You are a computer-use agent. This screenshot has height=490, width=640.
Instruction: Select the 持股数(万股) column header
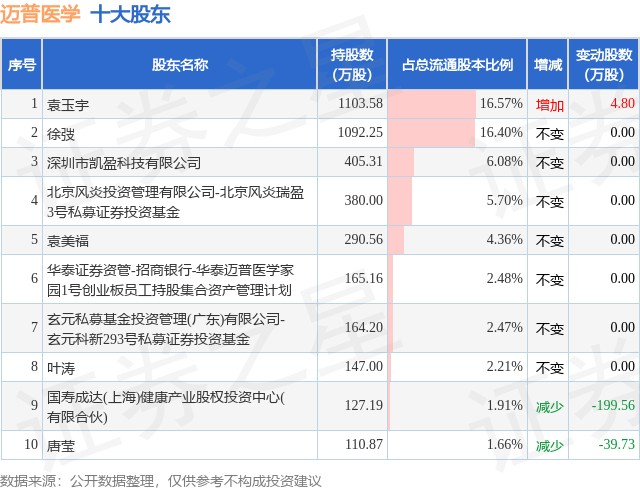352,65
